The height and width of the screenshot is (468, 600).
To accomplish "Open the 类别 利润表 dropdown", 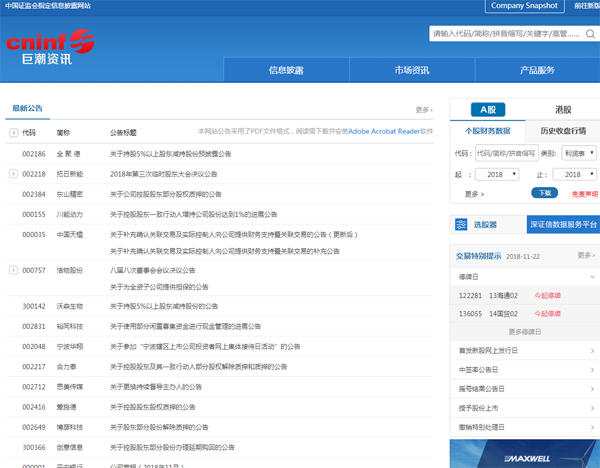I will click(579, 153).
